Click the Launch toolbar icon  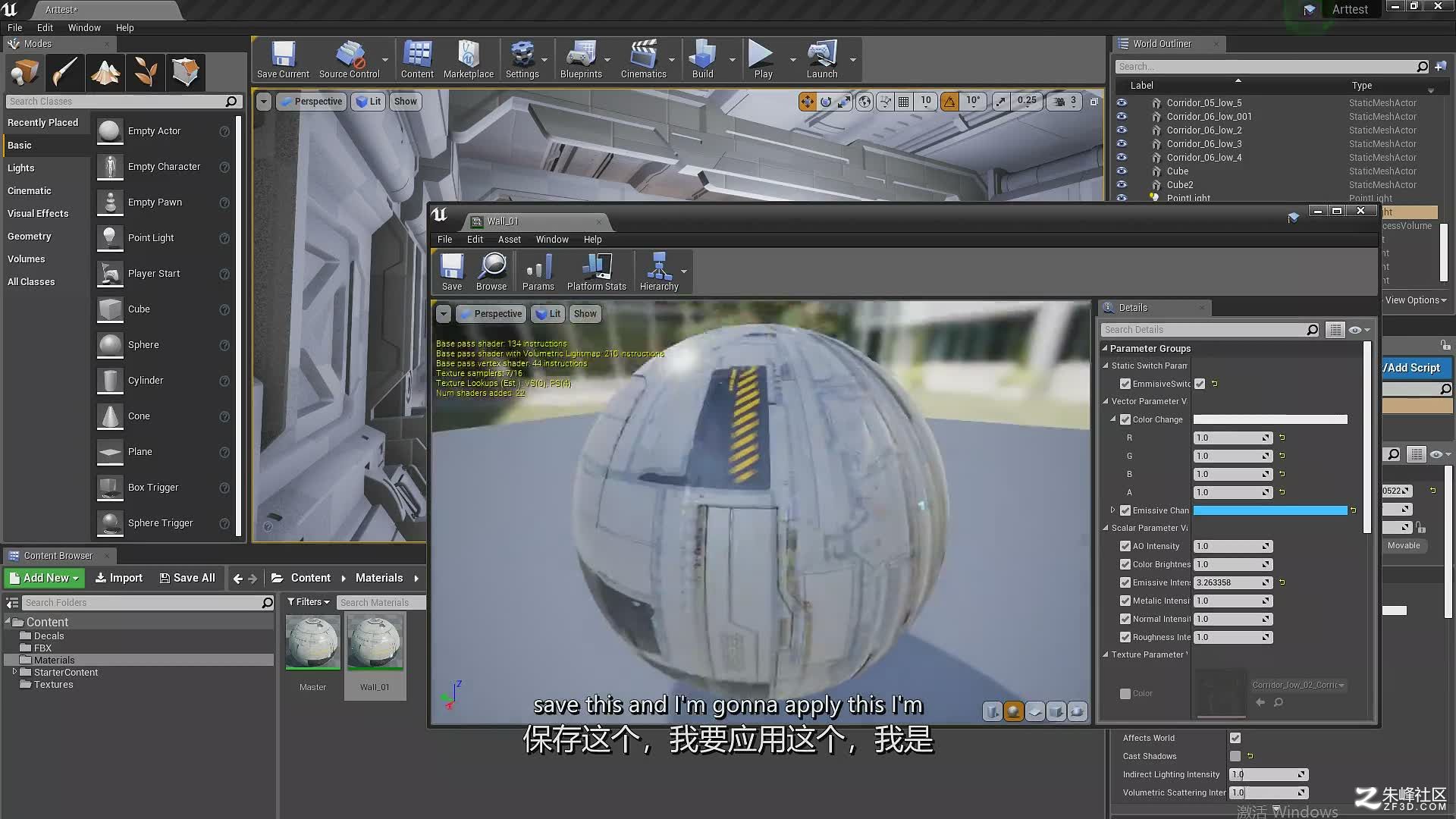click(822, 60)
